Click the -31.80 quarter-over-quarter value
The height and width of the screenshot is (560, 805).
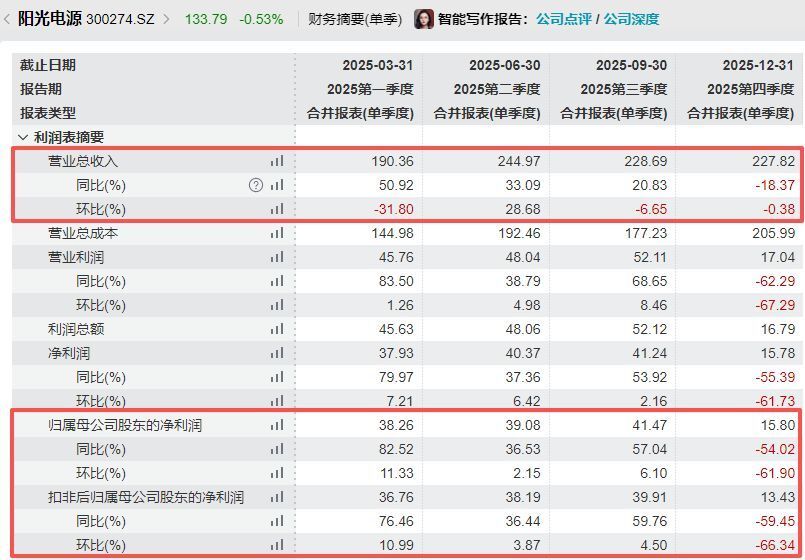tap(394, 209)
